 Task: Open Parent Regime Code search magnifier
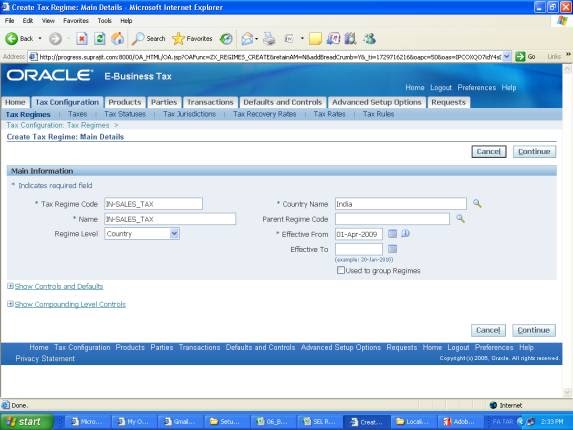460,218
